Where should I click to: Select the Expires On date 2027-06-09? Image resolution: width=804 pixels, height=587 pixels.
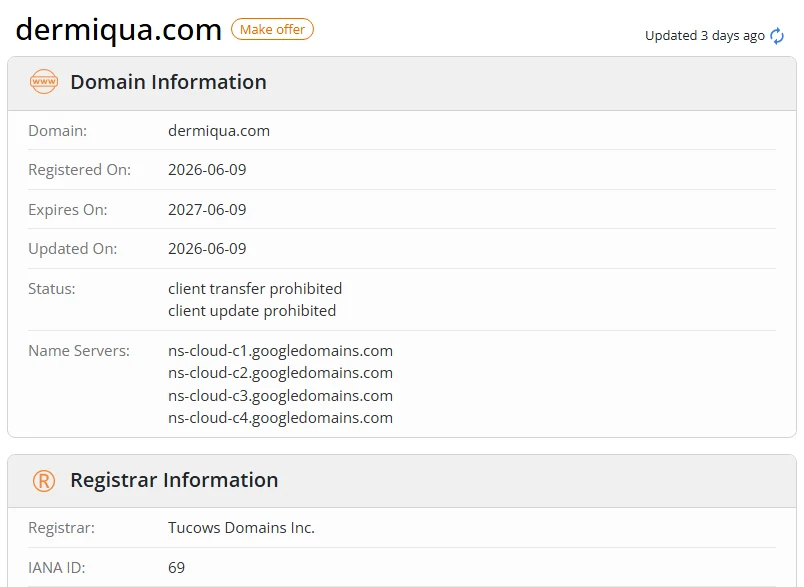coord(207,210)
